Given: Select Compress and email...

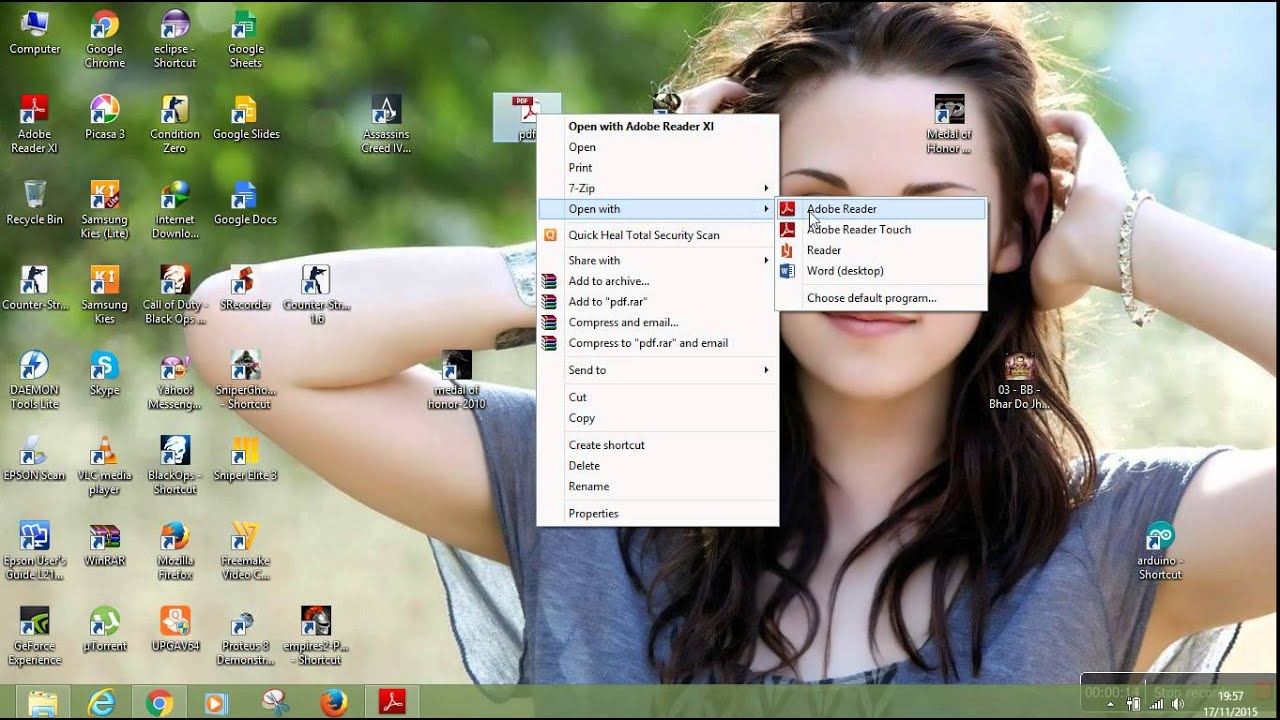Looking at the screenshot, I should click(658, 322).
